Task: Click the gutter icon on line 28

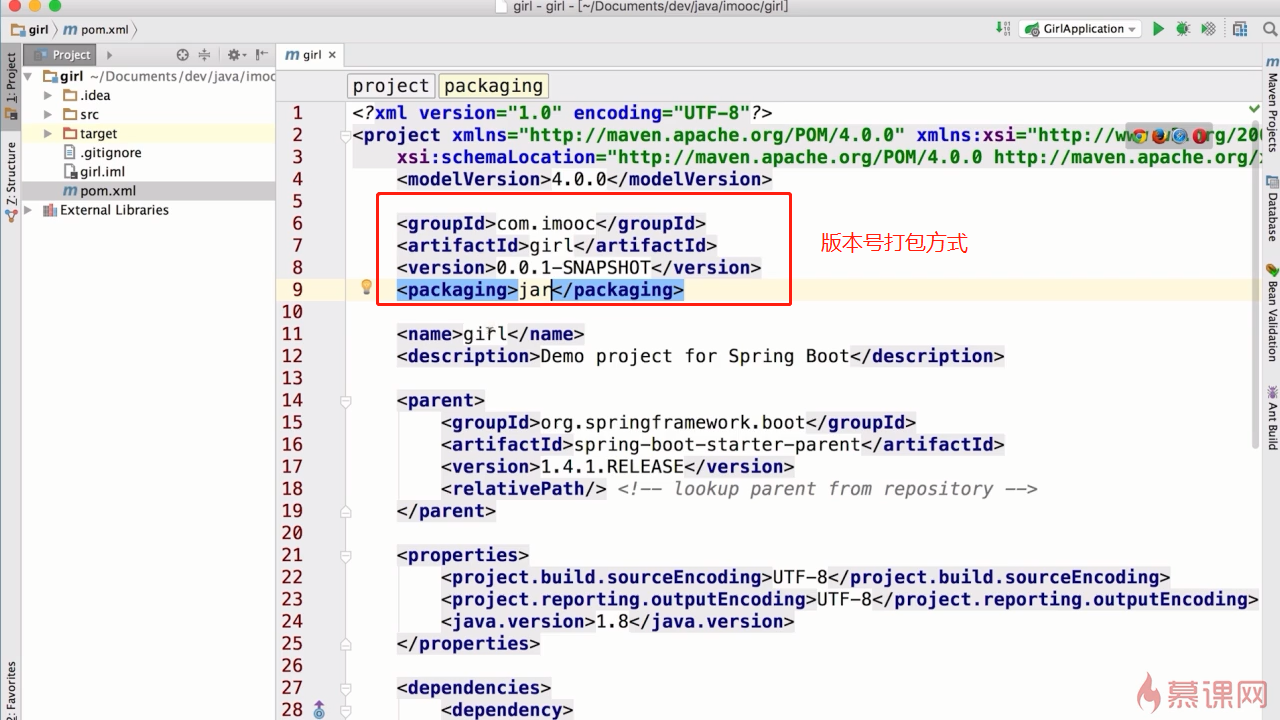Action: (319, 710)
